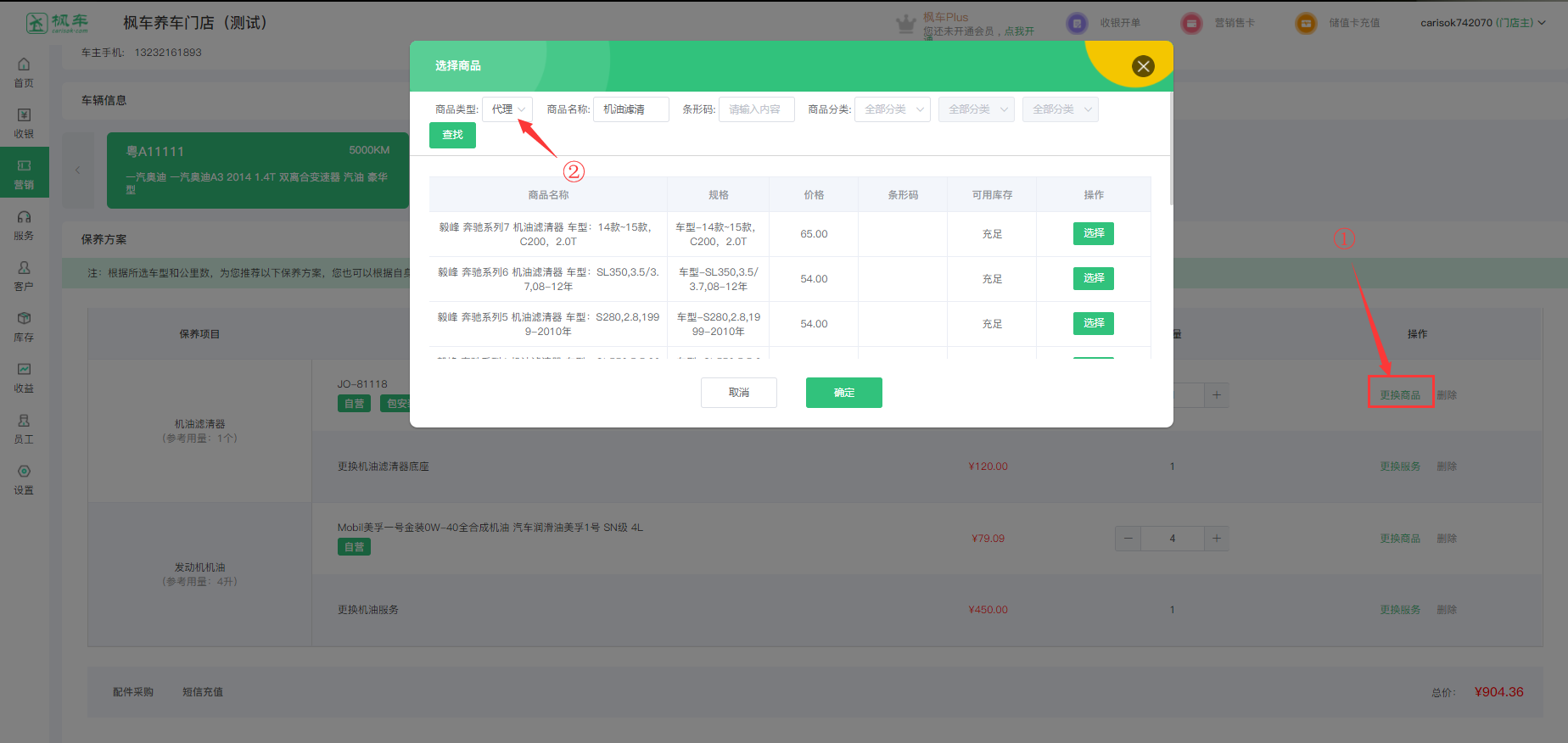This screenshot has width=1568, height=743.
Task: Click 更换商品 for Mobil美孚 oil
Action: [1400, 539]
